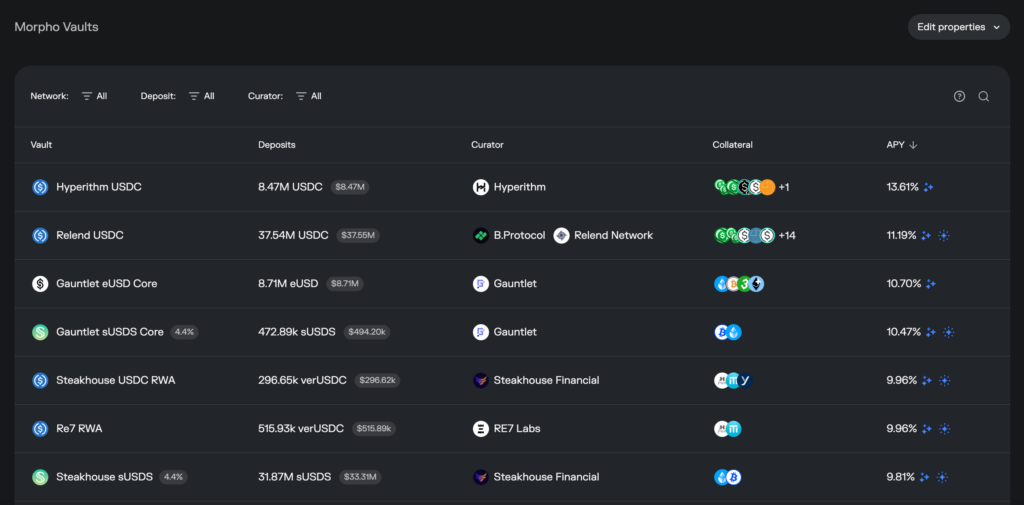Open the Network filter set to All
The height and width of the screenshot is (505, 1024).
[x=94, y=96]
